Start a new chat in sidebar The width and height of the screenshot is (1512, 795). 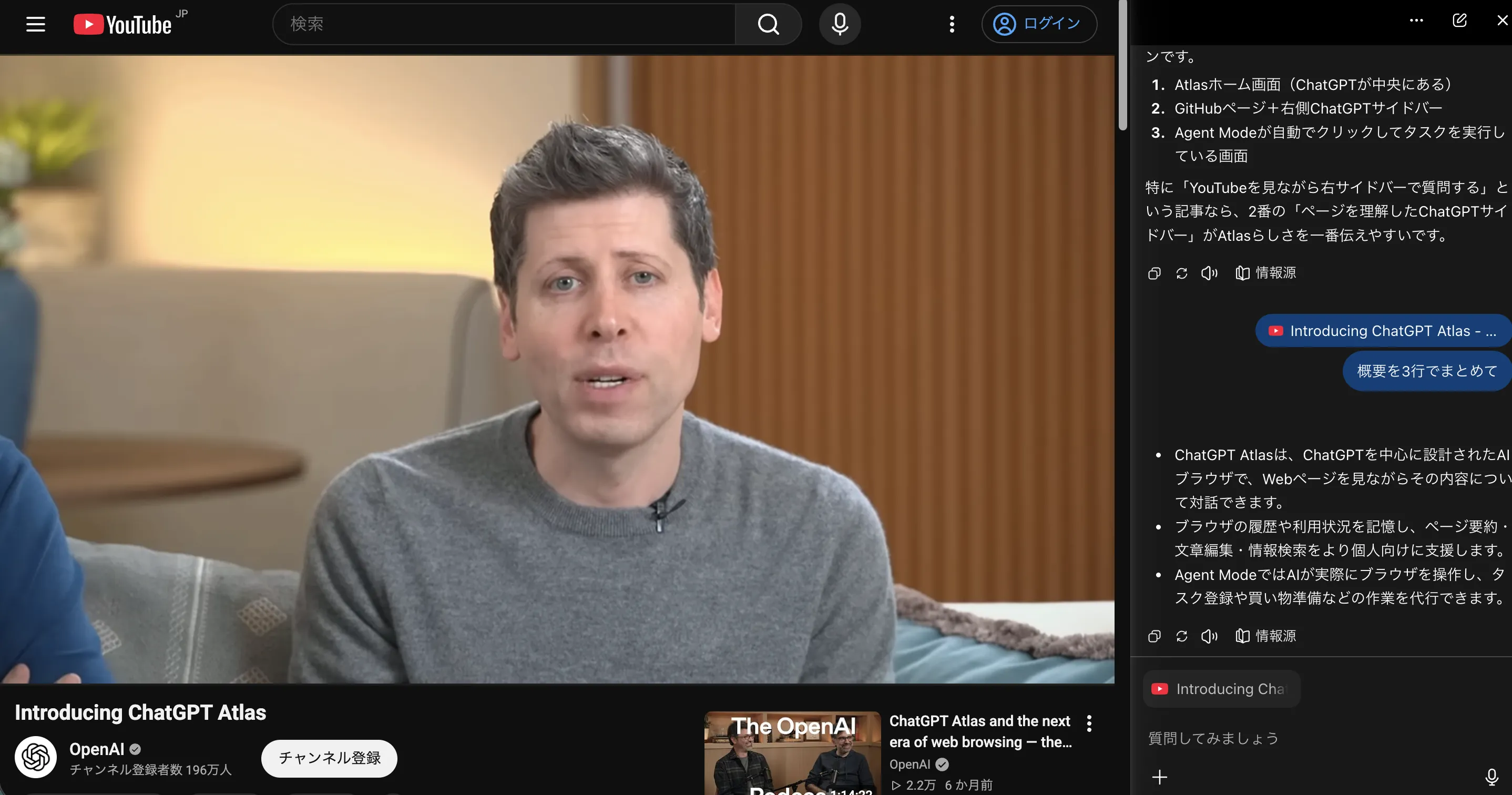click(1460, 21)
